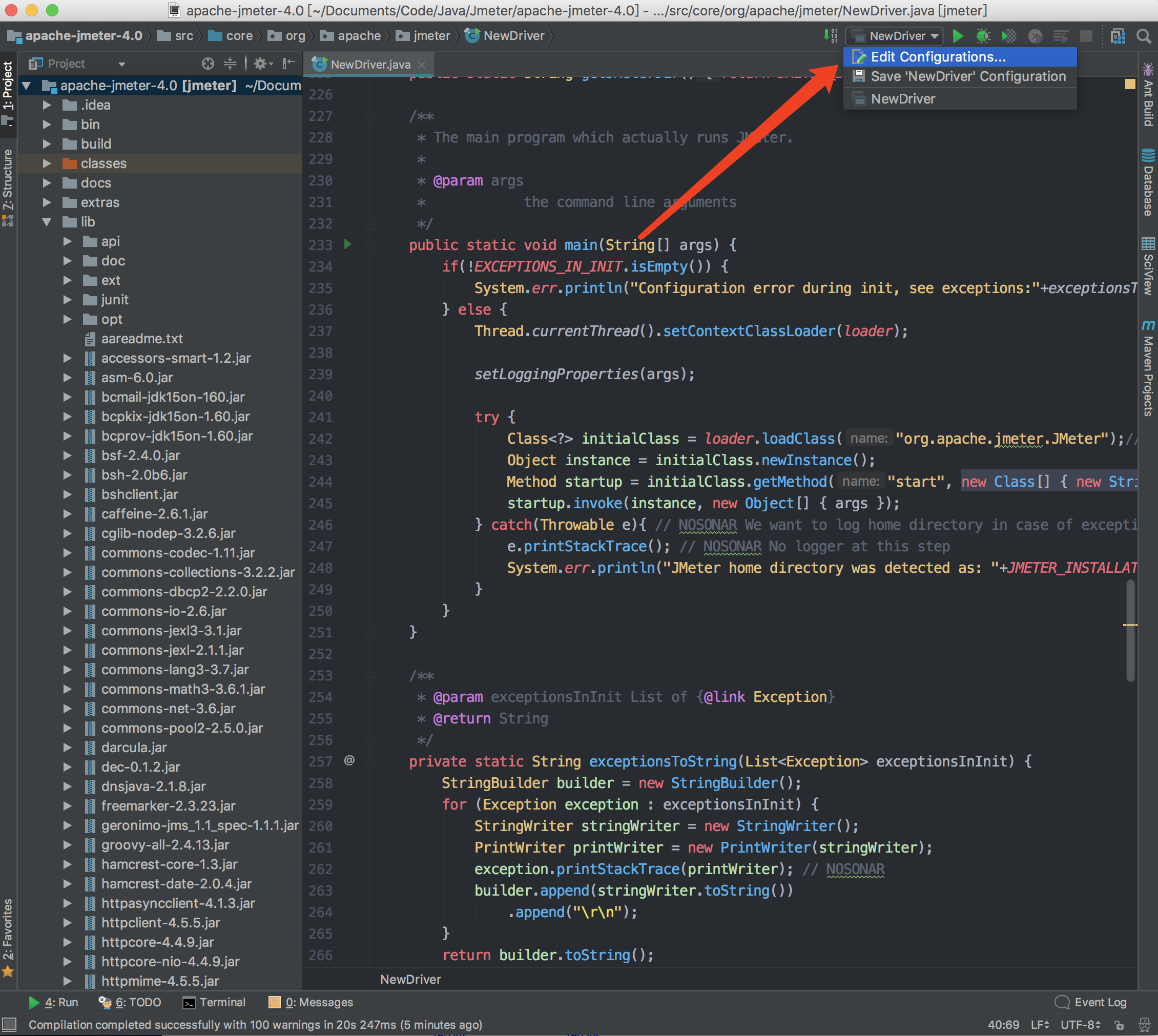The width and height of the screenshot is (1158, 1036).
Task: Expand the bin folder
Action: pyautogui.click(x=47, y=125)
